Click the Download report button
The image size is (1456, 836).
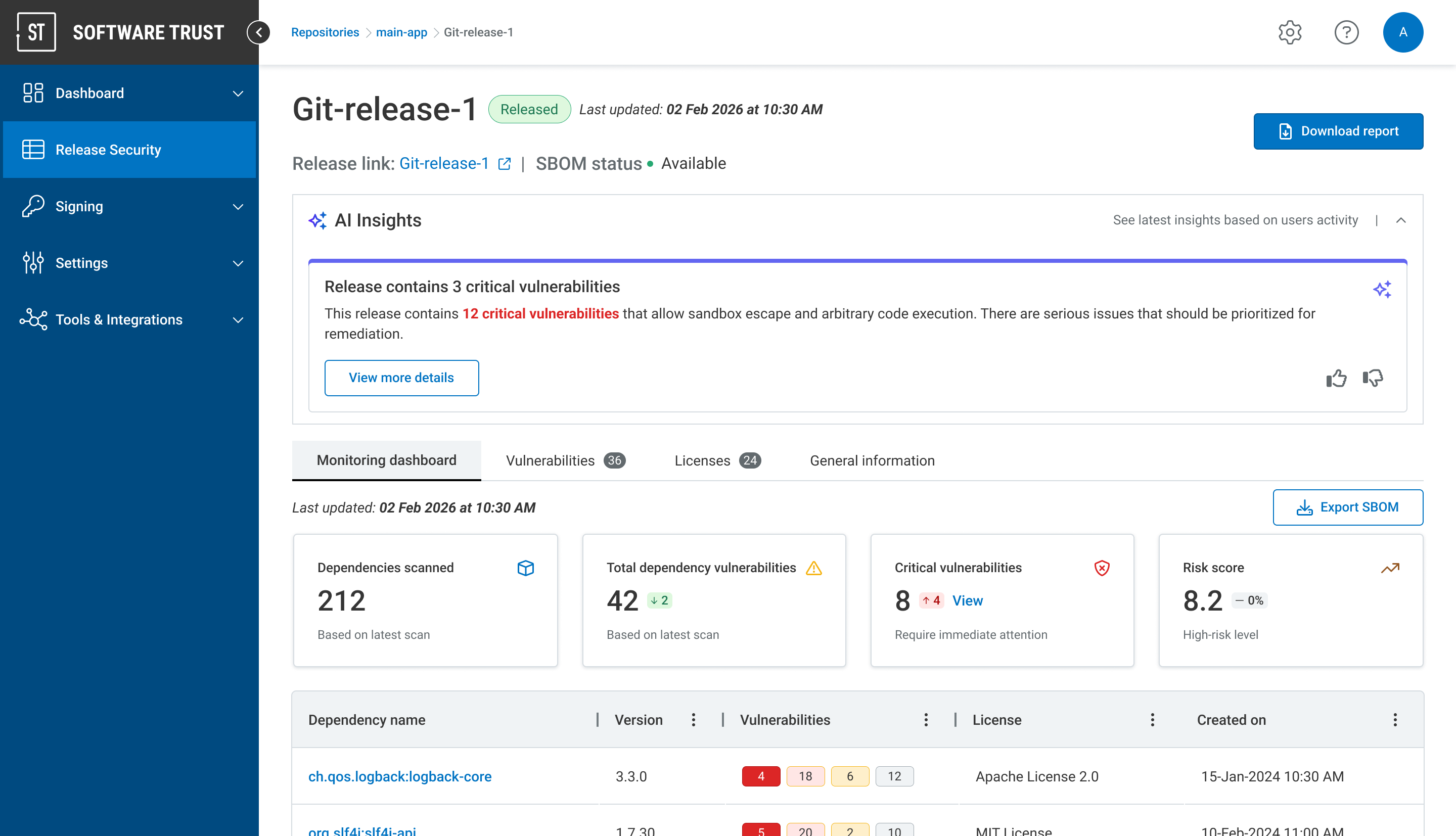tap(1338, 131)
